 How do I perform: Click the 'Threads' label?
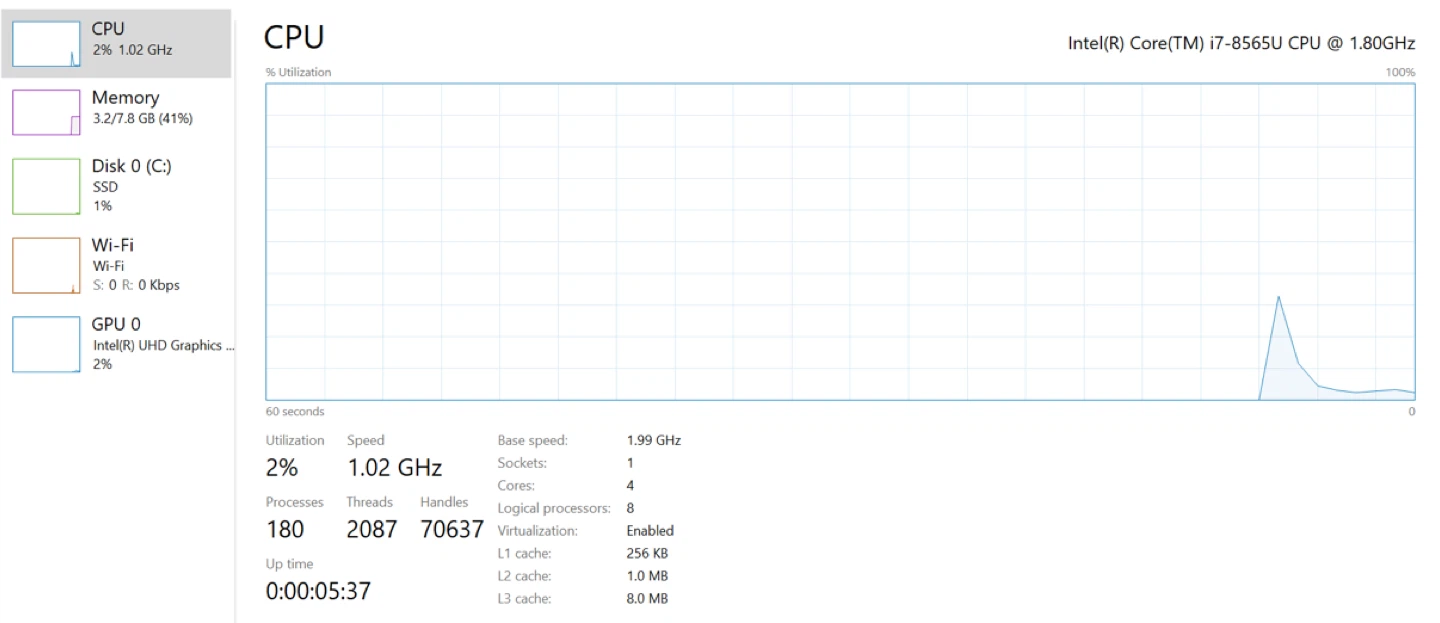click(370, 502)
